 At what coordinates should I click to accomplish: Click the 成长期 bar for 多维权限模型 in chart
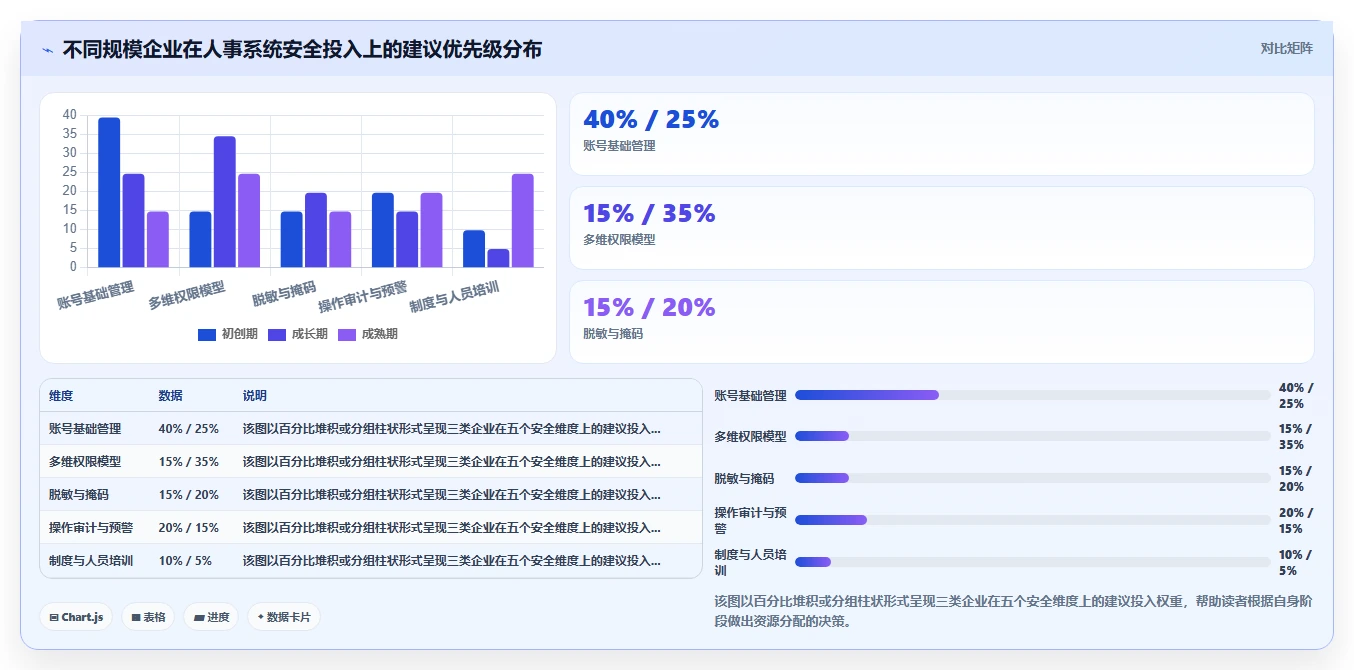(x=225, y=201)
